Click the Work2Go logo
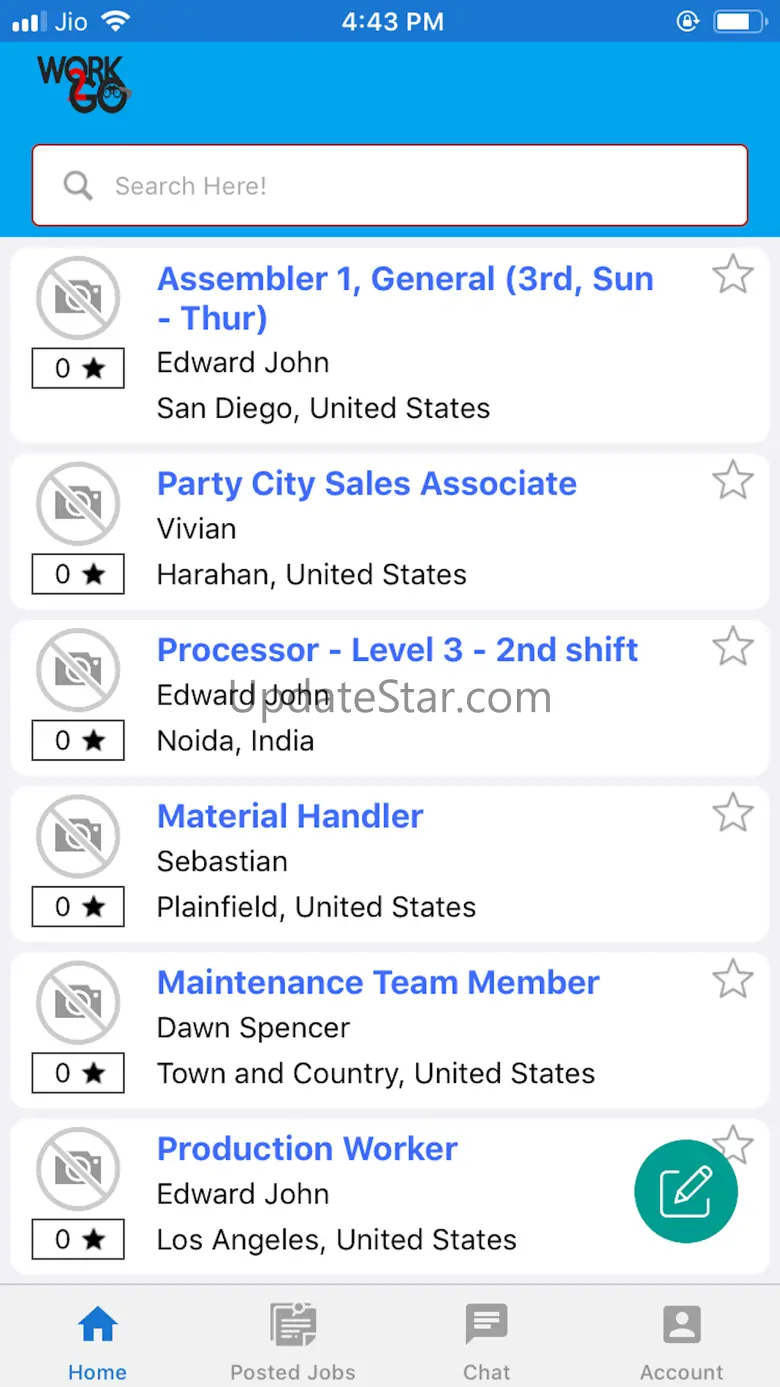This screenshot has width=780, height=1387. coord(84,84)
